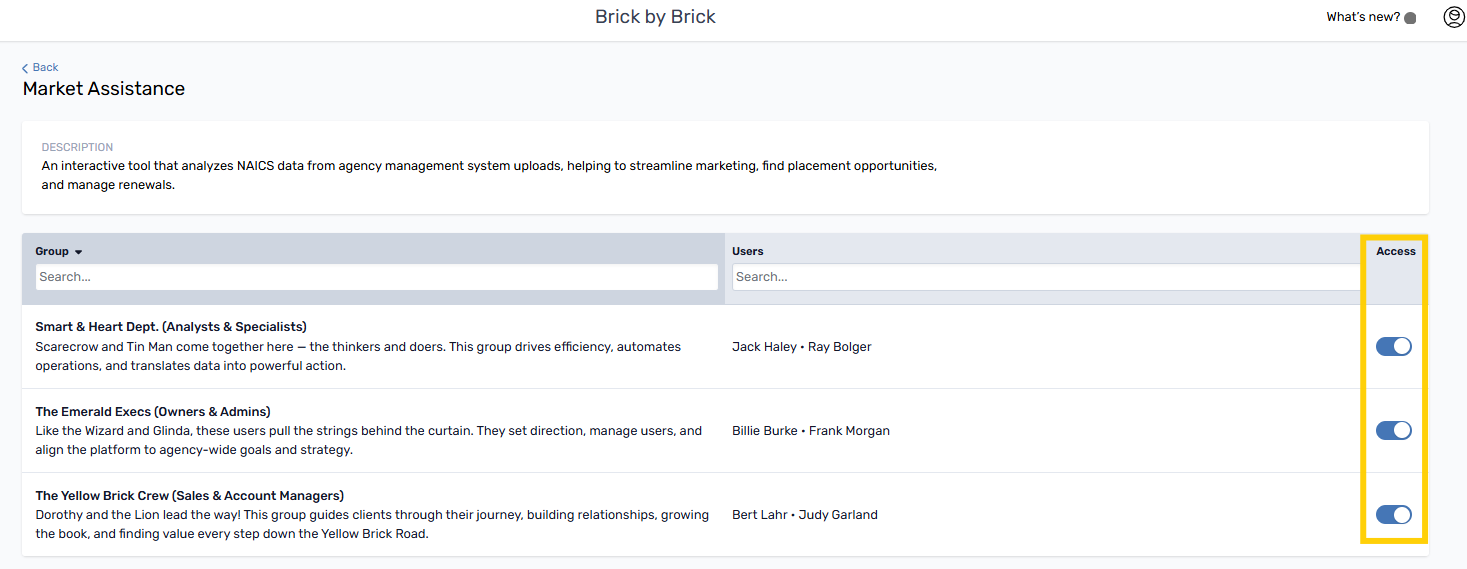Viewport: 1467px width, 569px height.
Task: Click the What's new notification dot
Action: point(1410,18)
